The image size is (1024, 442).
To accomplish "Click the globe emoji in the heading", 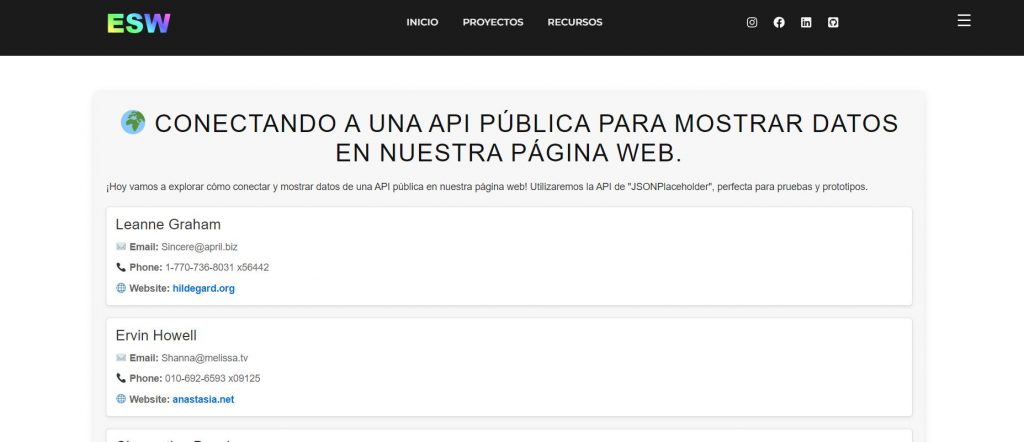I will tap(133, 122).
